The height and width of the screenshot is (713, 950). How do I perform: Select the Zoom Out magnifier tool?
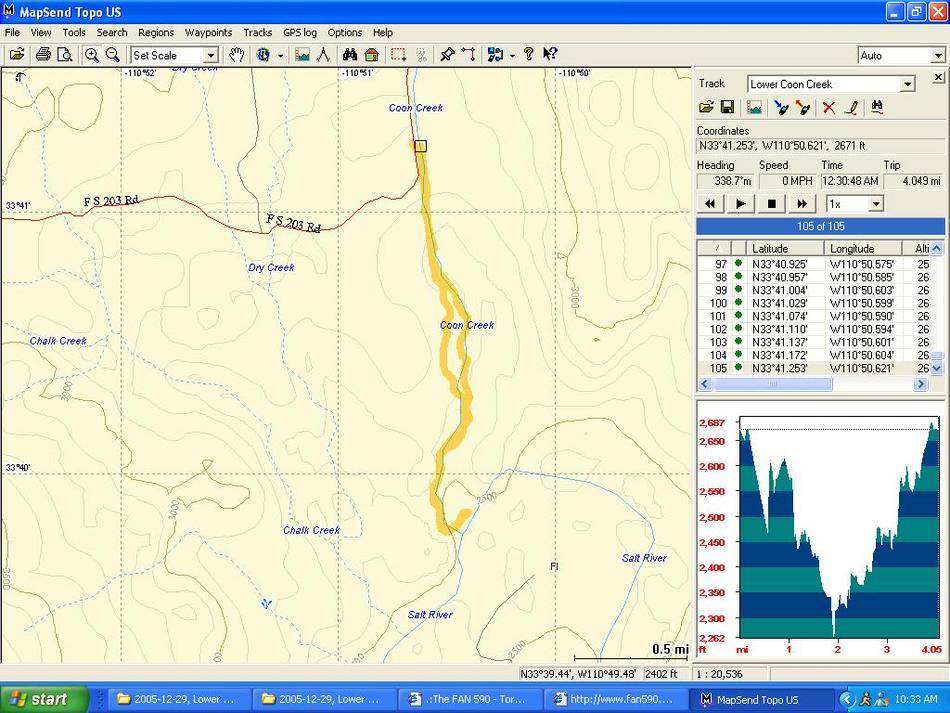click(113, 55)
